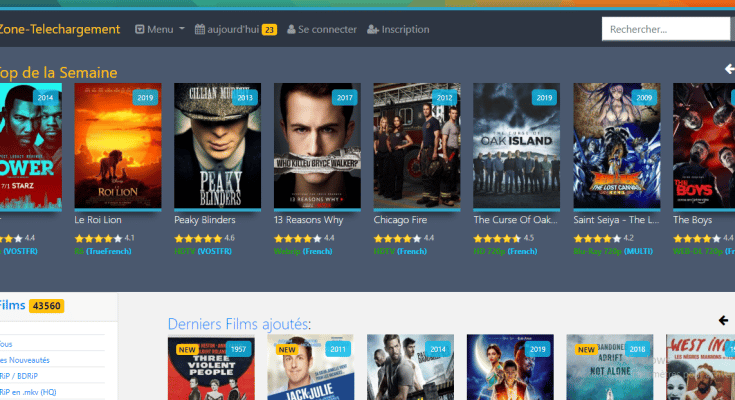
Task: Open the Menu dropdown in the navbar
Action: (x=160, y=30)
